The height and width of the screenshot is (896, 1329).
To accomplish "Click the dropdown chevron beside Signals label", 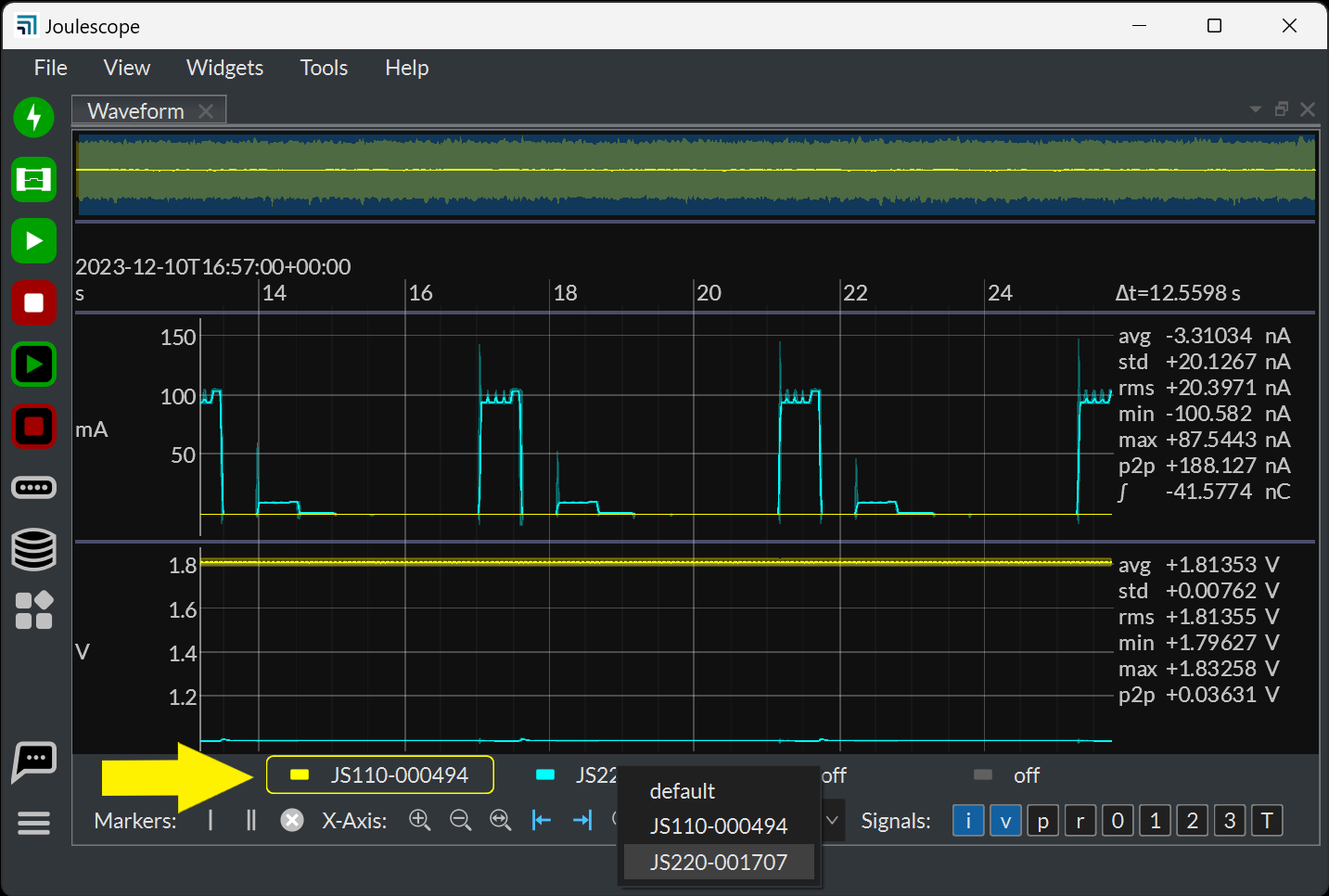I will pyautogui.click(x=832, y=820).
